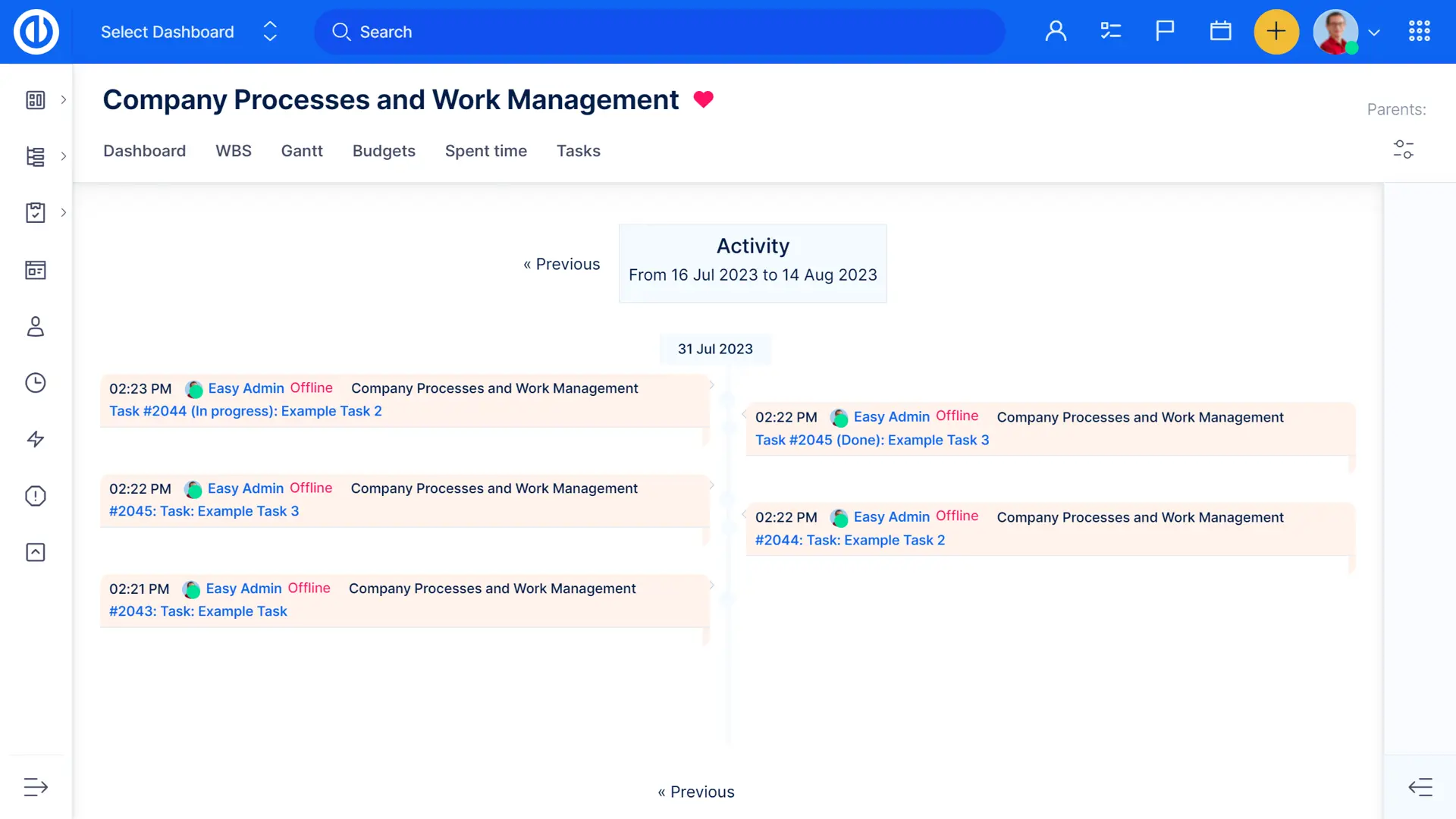Click the flag icon in top bar
Image resolution: width=1456 pixels, height=819 pixels.
coord(1165,32)
